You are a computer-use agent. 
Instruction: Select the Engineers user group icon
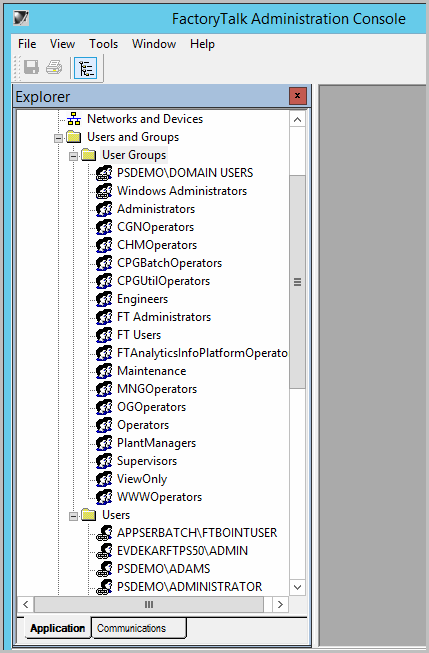coord(104,299)
